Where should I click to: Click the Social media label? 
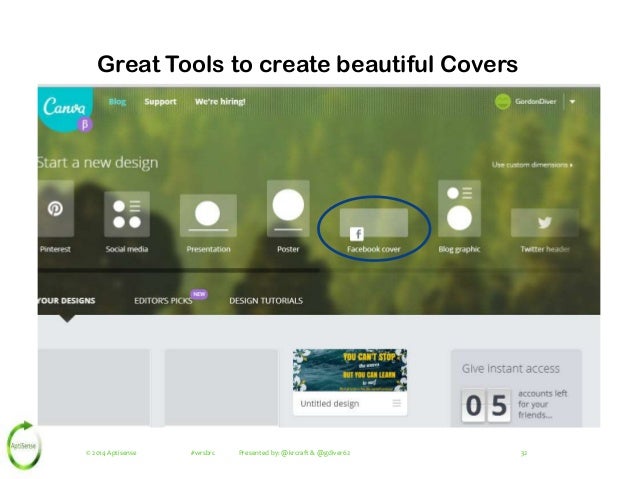point(127,249)
